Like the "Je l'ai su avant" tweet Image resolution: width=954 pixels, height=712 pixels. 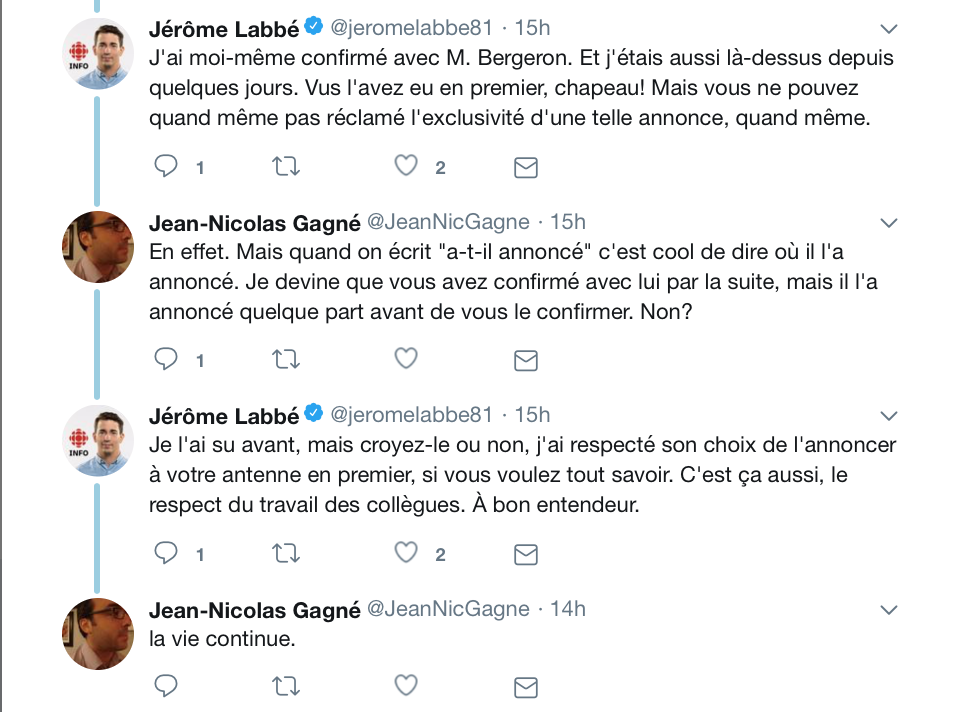pyautogui.click(x=406, y=553)
